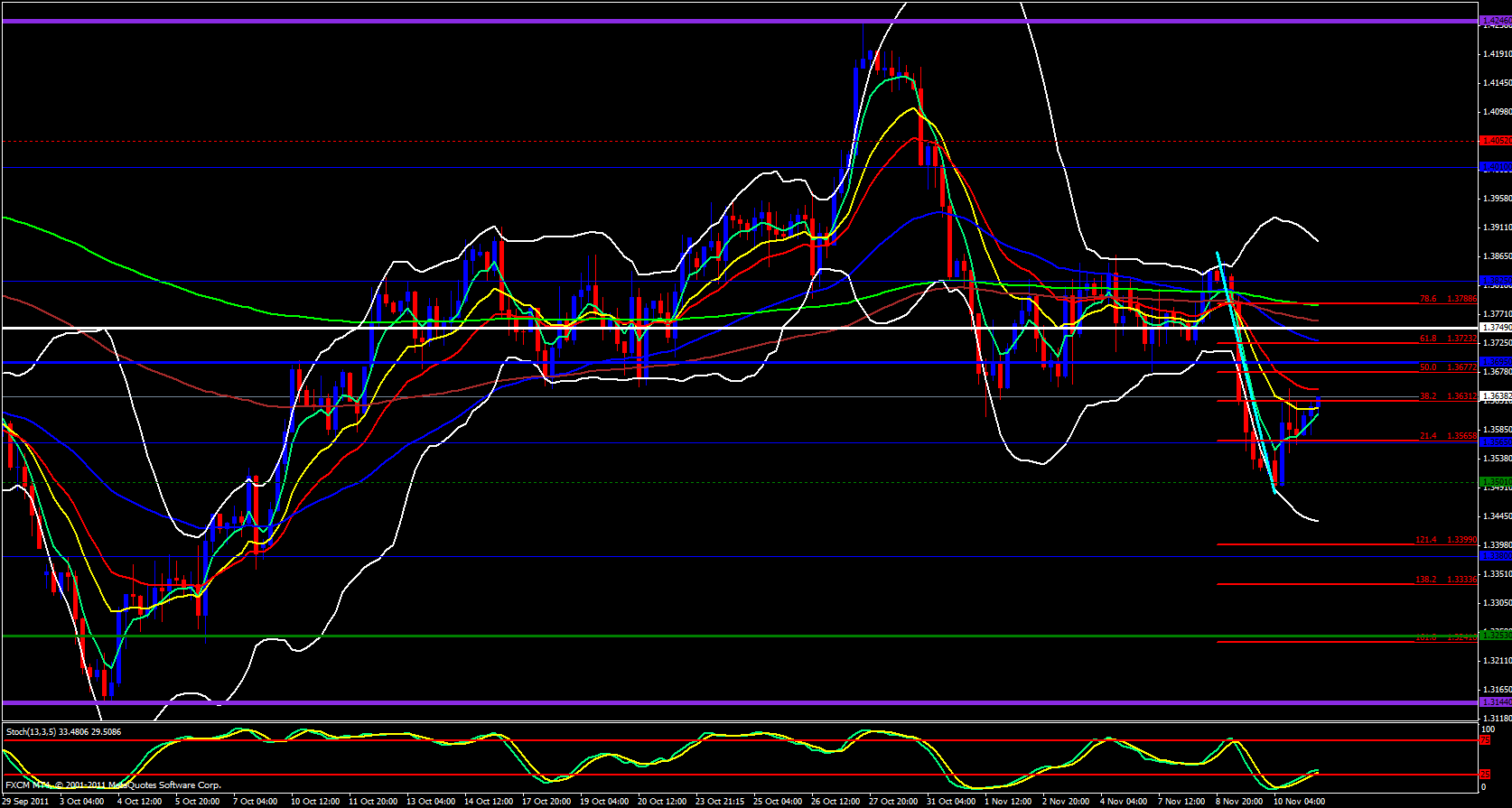
Task: Click the white horizontal line at 1.3749
Action: [723, 328]
